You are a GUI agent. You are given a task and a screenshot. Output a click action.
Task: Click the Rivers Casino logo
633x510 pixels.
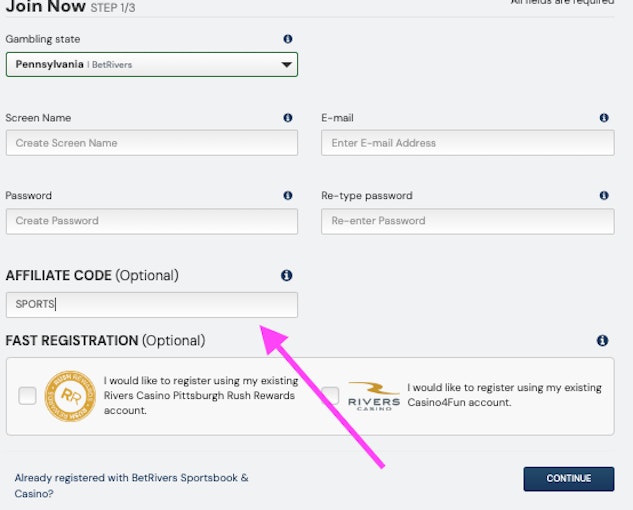(x=373, y=395)
